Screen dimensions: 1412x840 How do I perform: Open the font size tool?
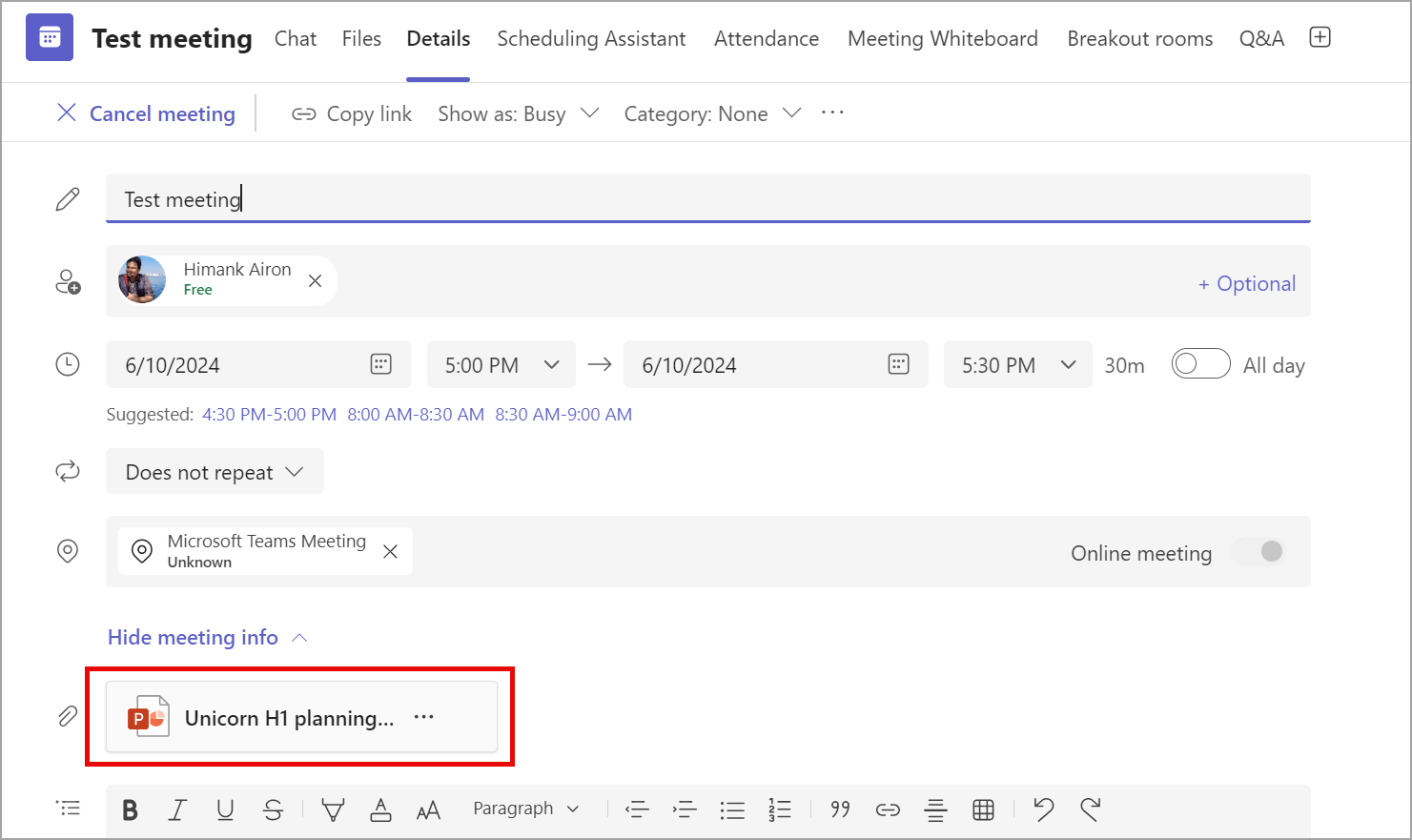428,810
